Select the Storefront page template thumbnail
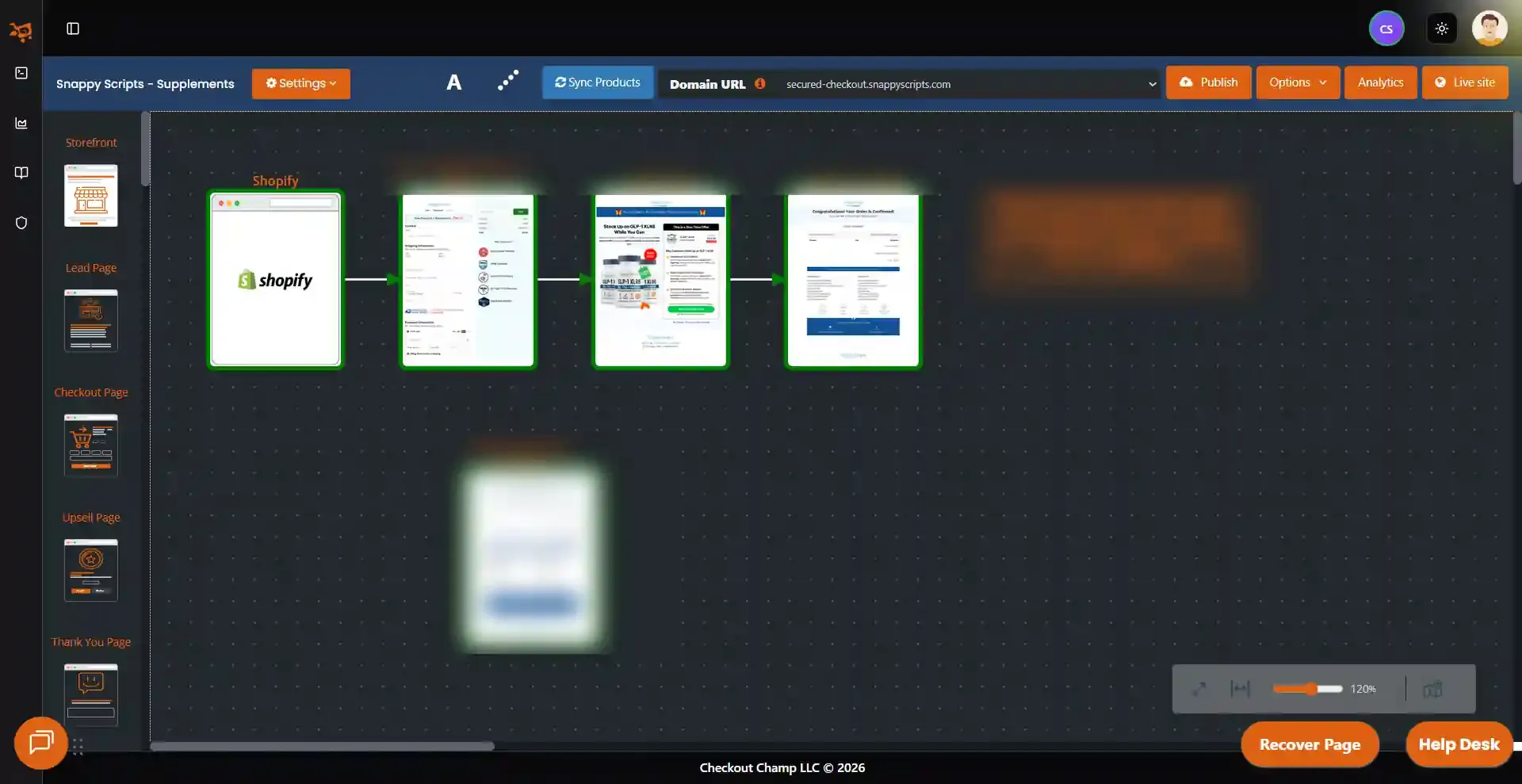 91,196
